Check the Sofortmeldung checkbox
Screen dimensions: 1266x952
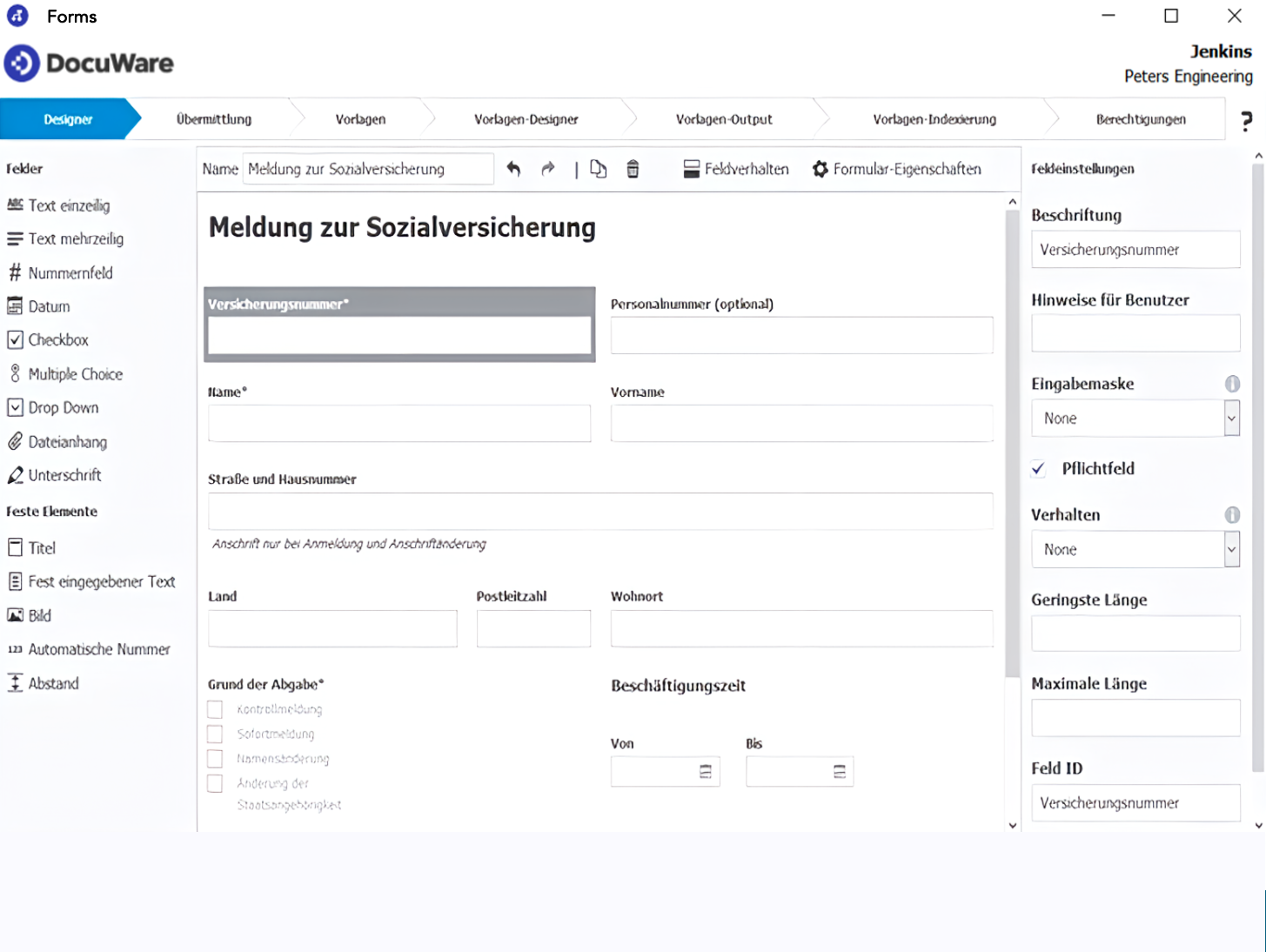pyautogui.click(x=215, y=734)
